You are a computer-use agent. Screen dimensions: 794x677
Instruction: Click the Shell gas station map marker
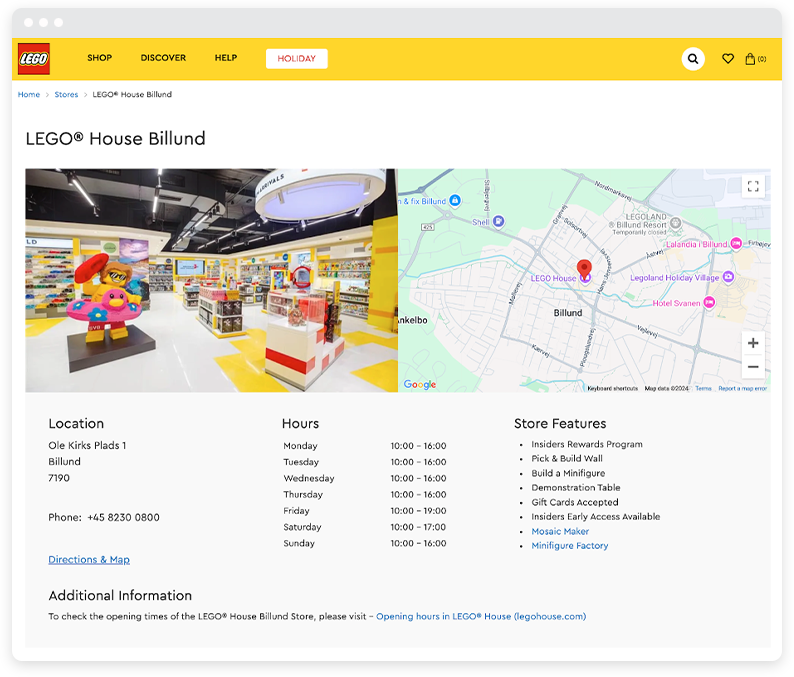(x=499, y=221)
